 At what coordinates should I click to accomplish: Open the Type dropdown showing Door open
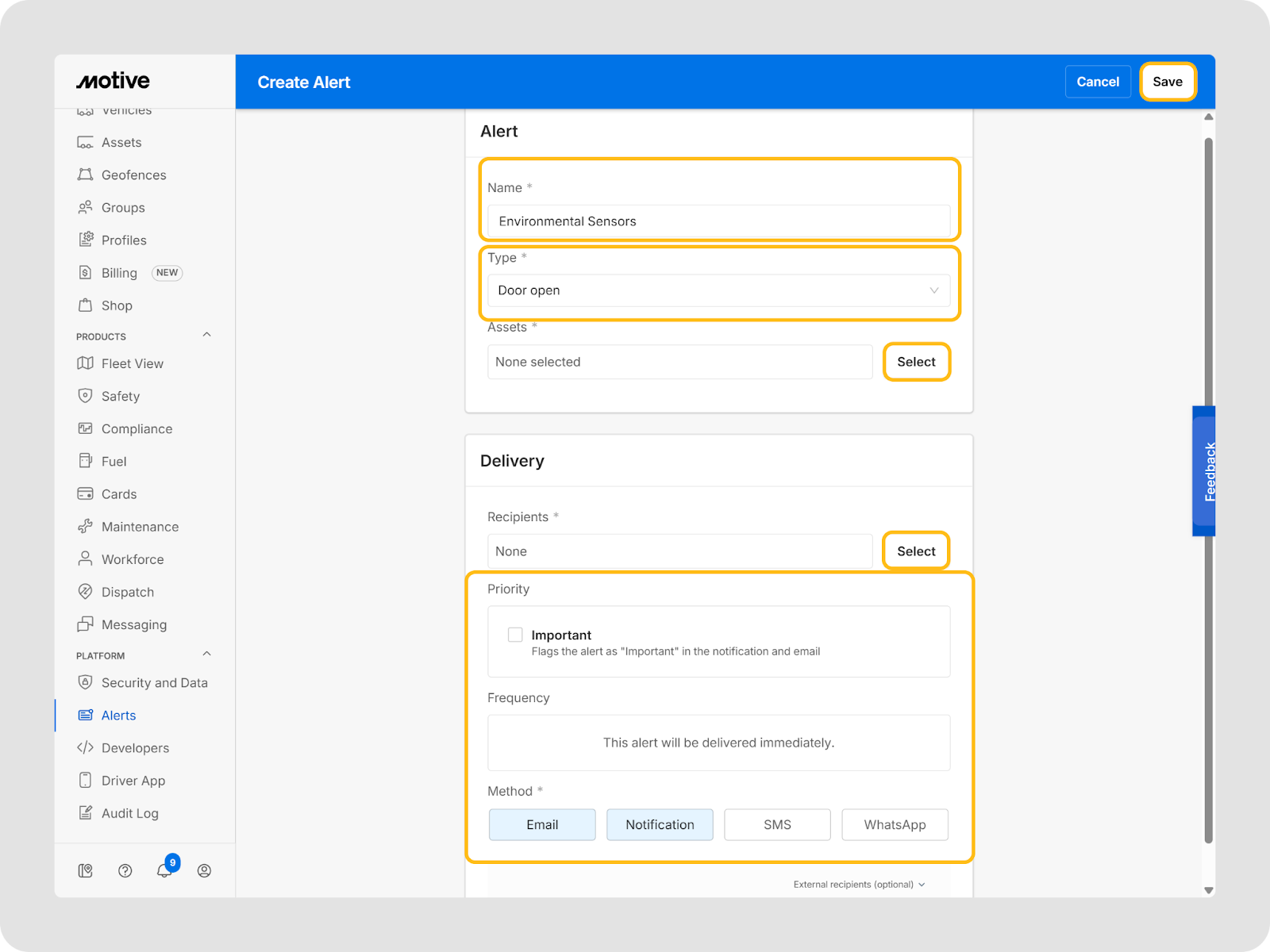pos(718,290)
